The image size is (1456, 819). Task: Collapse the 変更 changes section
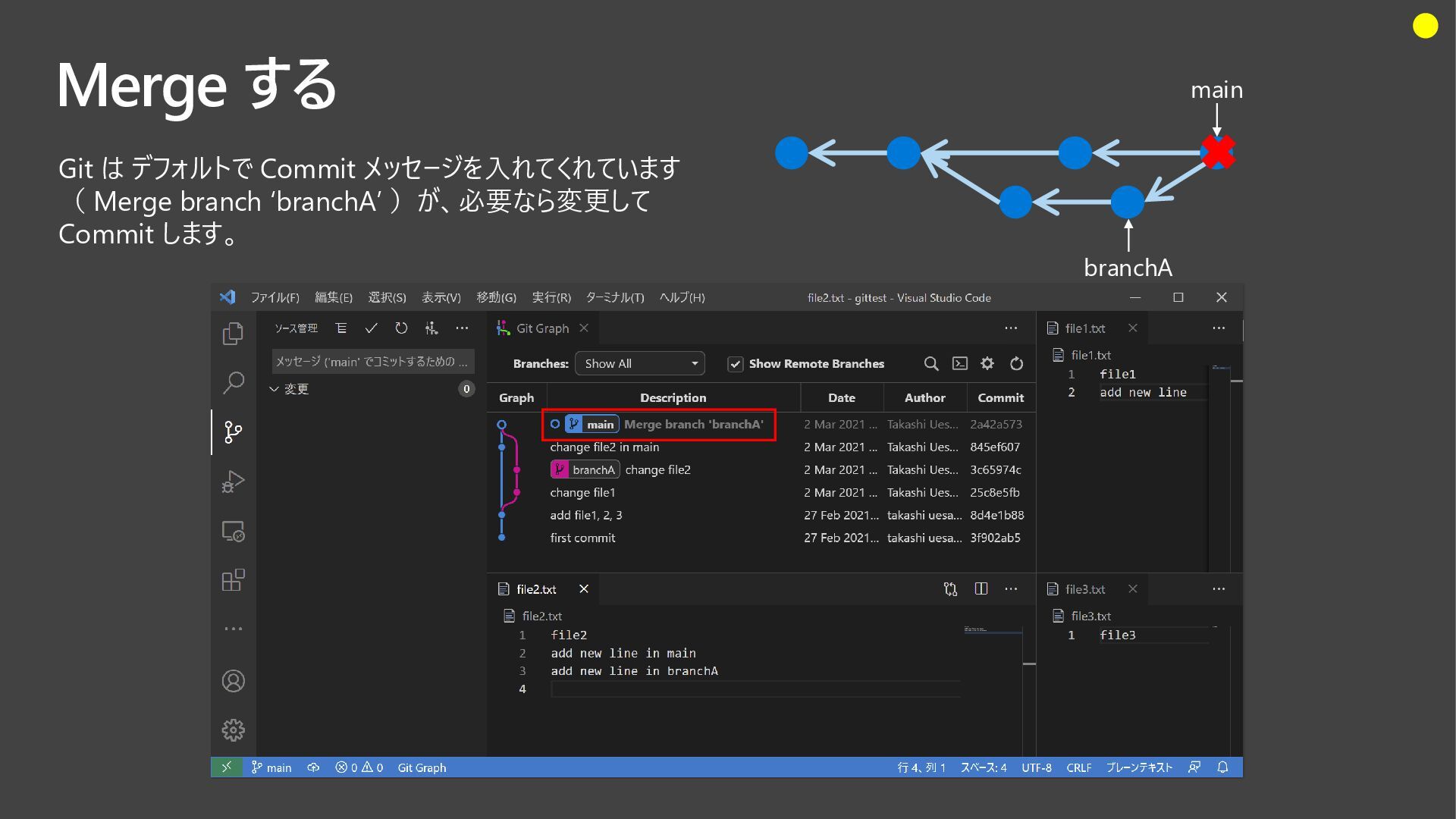pos(275,389)
